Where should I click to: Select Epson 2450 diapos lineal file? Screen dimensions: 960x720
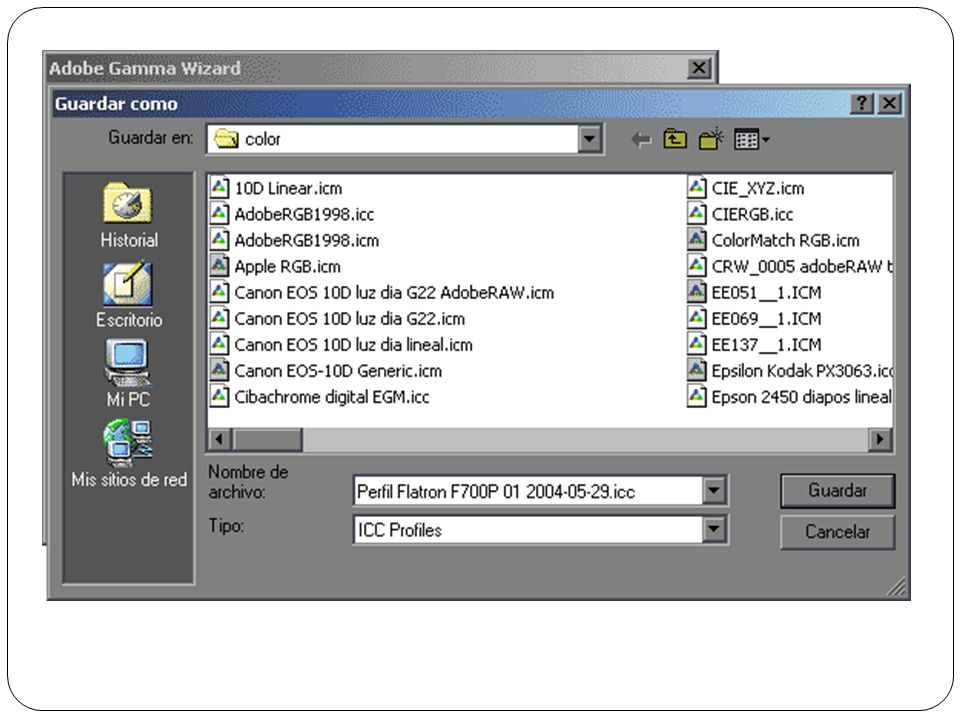[801, 397]
